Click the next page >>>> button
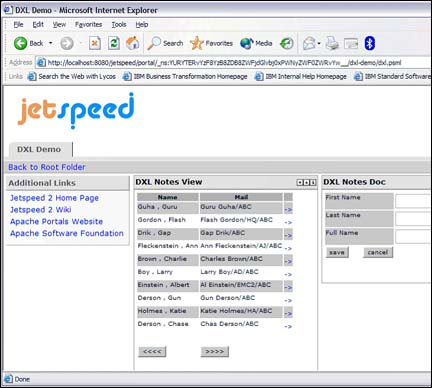Image resolution: width=432 pixels, height=388 pixels. click(x=215, y=351)
